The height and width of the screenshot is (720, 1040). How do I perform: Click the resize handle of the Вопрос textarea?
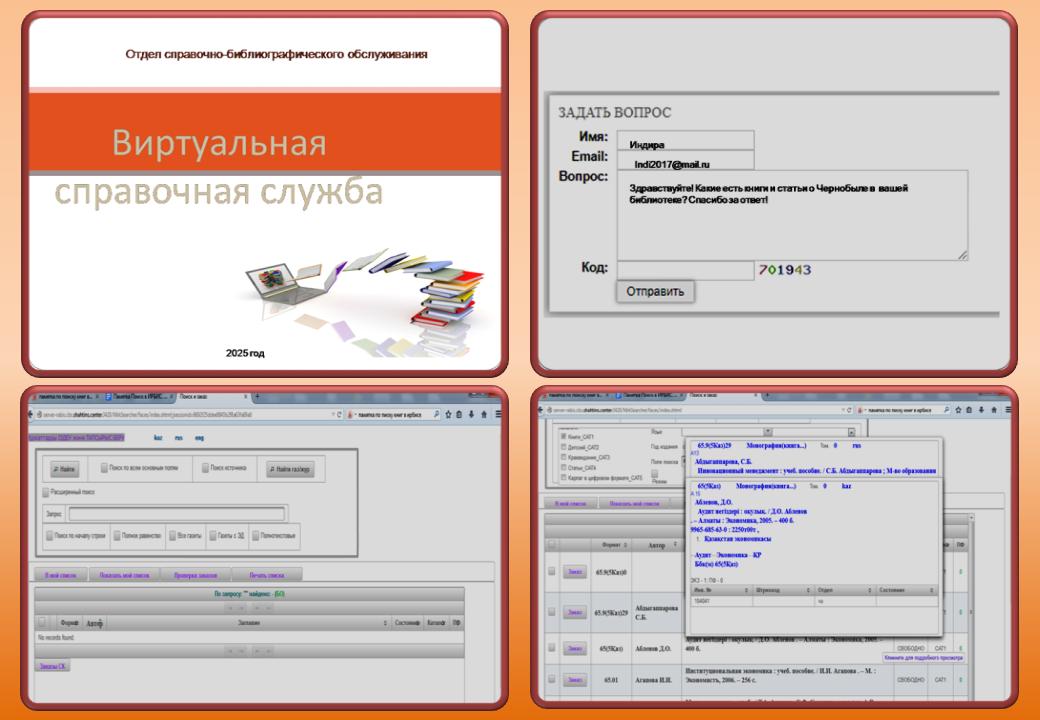[x=963, y=255]
